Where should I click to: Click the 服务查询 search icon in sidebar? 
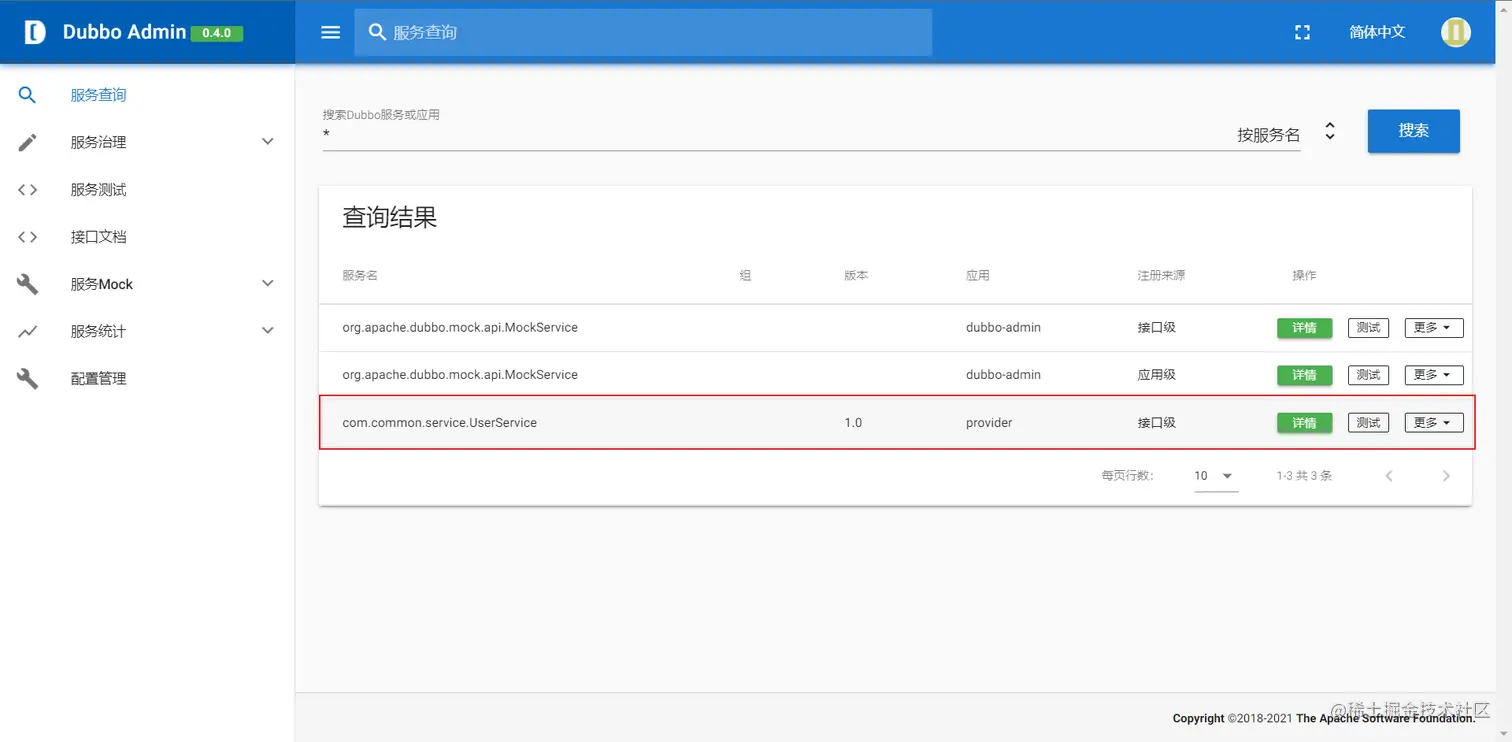(28, 95)
